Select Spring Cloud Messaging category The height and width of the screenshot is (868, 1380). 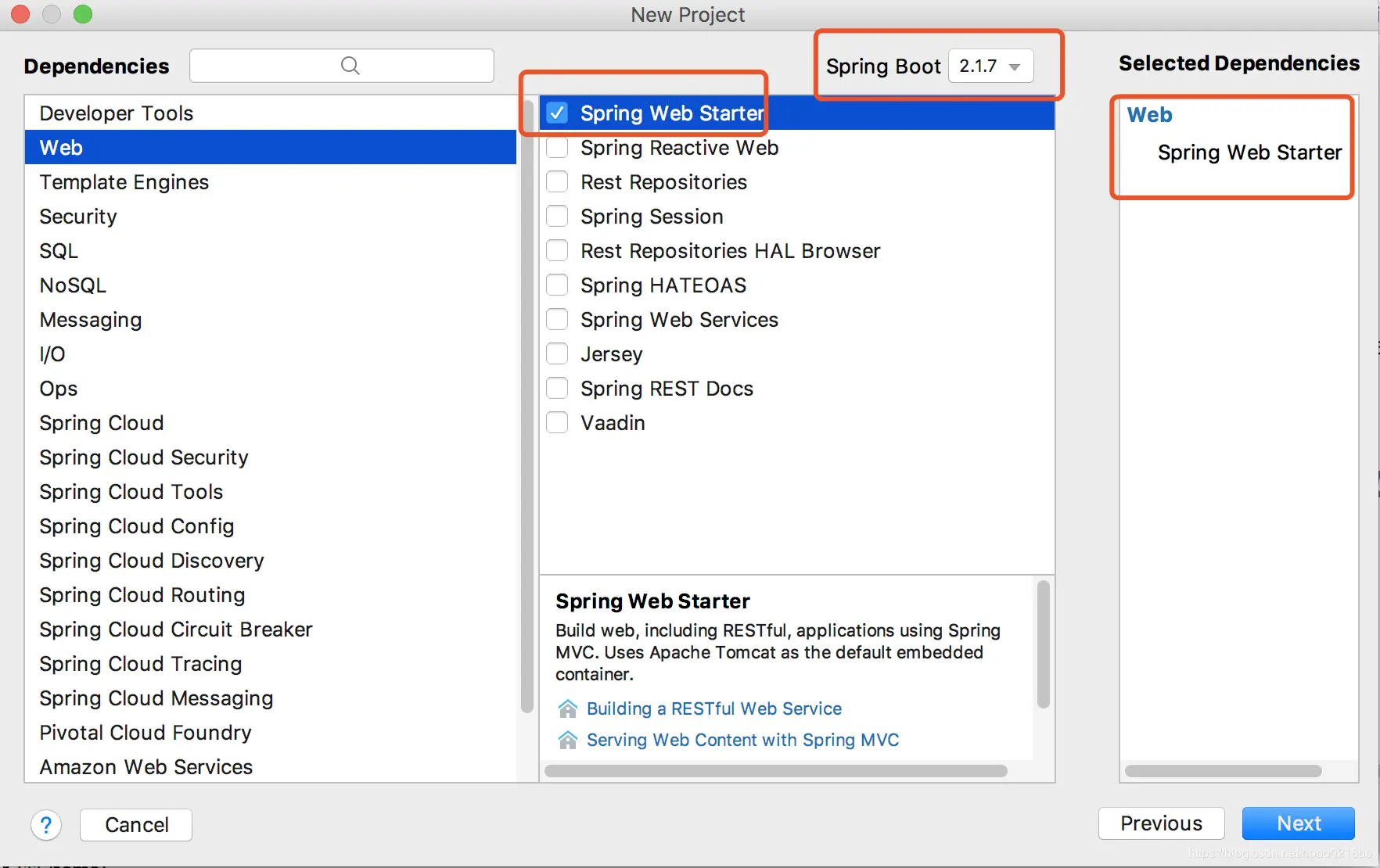click(271, 698)
